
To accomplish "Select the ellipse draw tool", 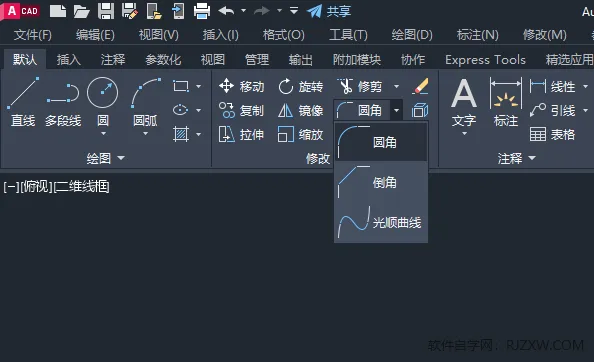I will (x=181, y=110).
